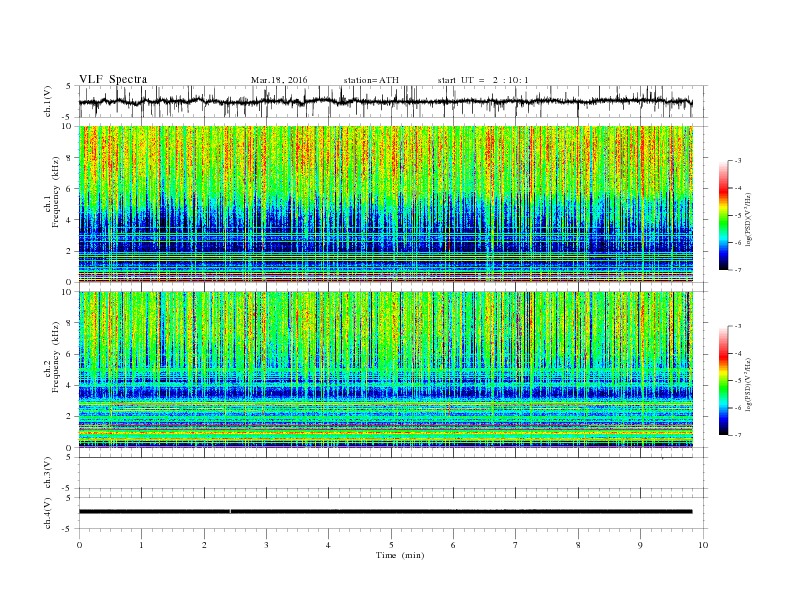The height and width of the screenshot is (612, 792).
Task: Click the "-3" tick on ch.2 colorbar
Action: click(x=737, y=326)
